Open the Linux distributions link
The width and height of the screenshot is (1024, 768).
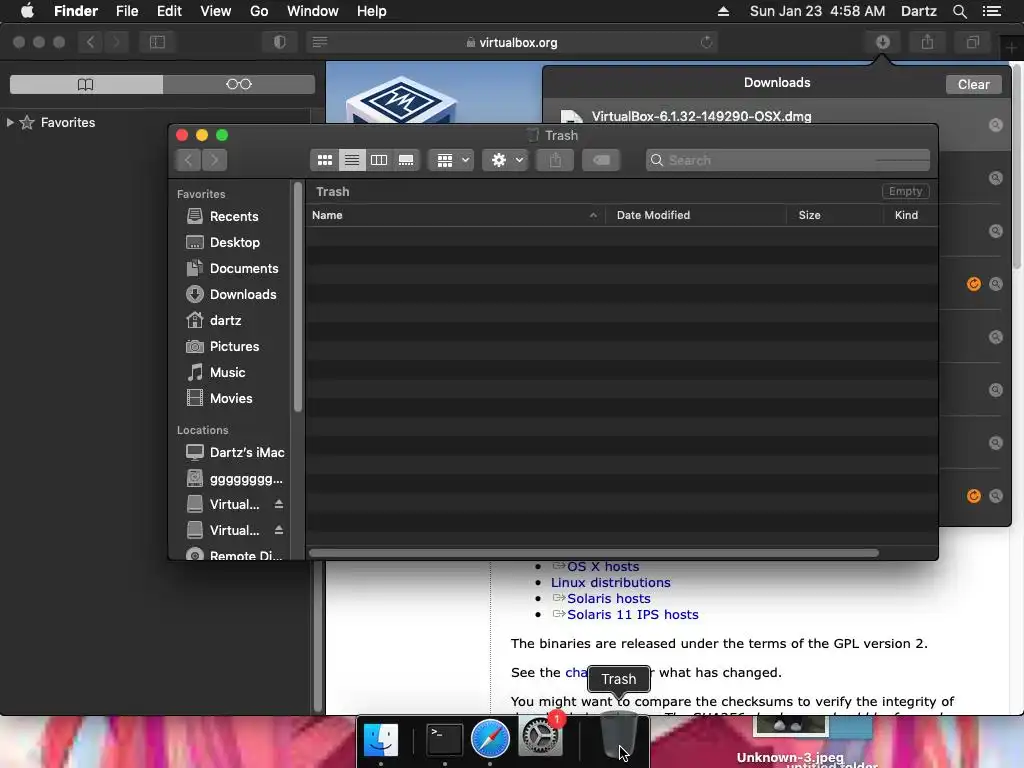click(x=611, y=583)
